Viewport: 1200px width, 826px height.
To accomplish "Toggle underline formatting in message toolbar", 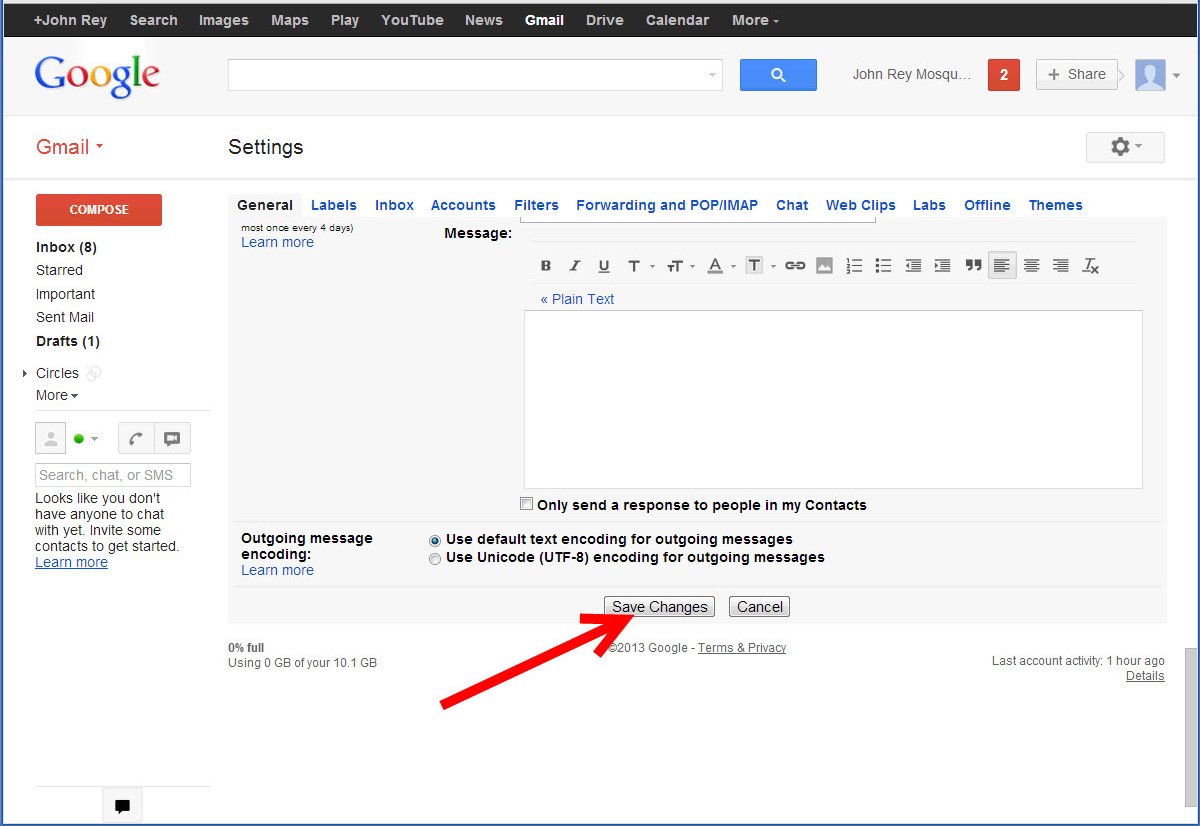I will 604,266.
